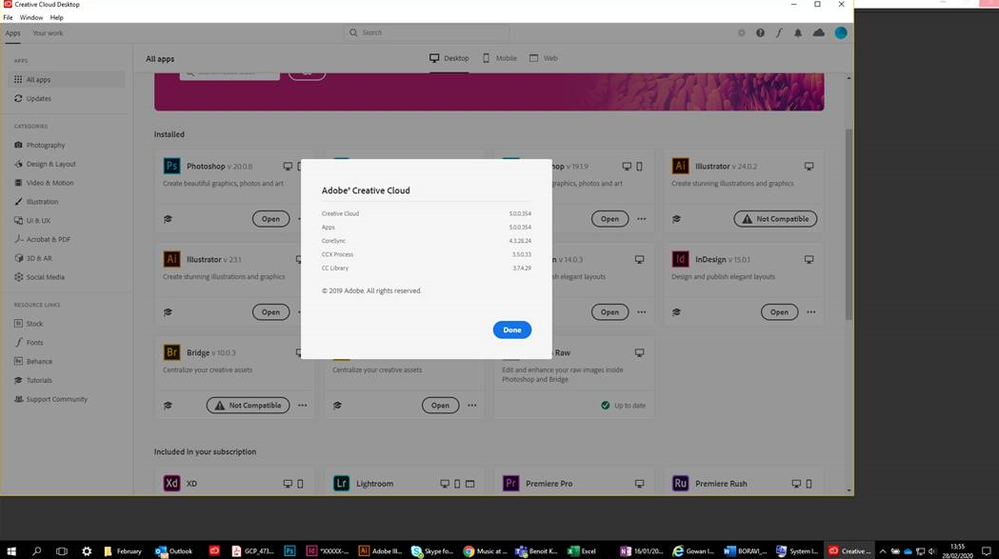Click Not Compatible on Illustrator v24.0.2
Screen dimensions: 999x559
tap(775, 219)
